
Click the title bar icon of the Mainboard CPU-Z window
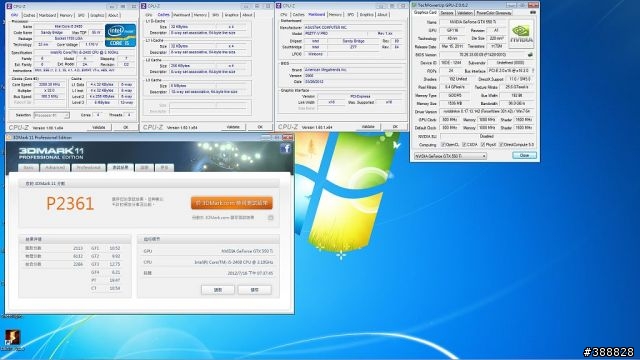click(279, 6)
